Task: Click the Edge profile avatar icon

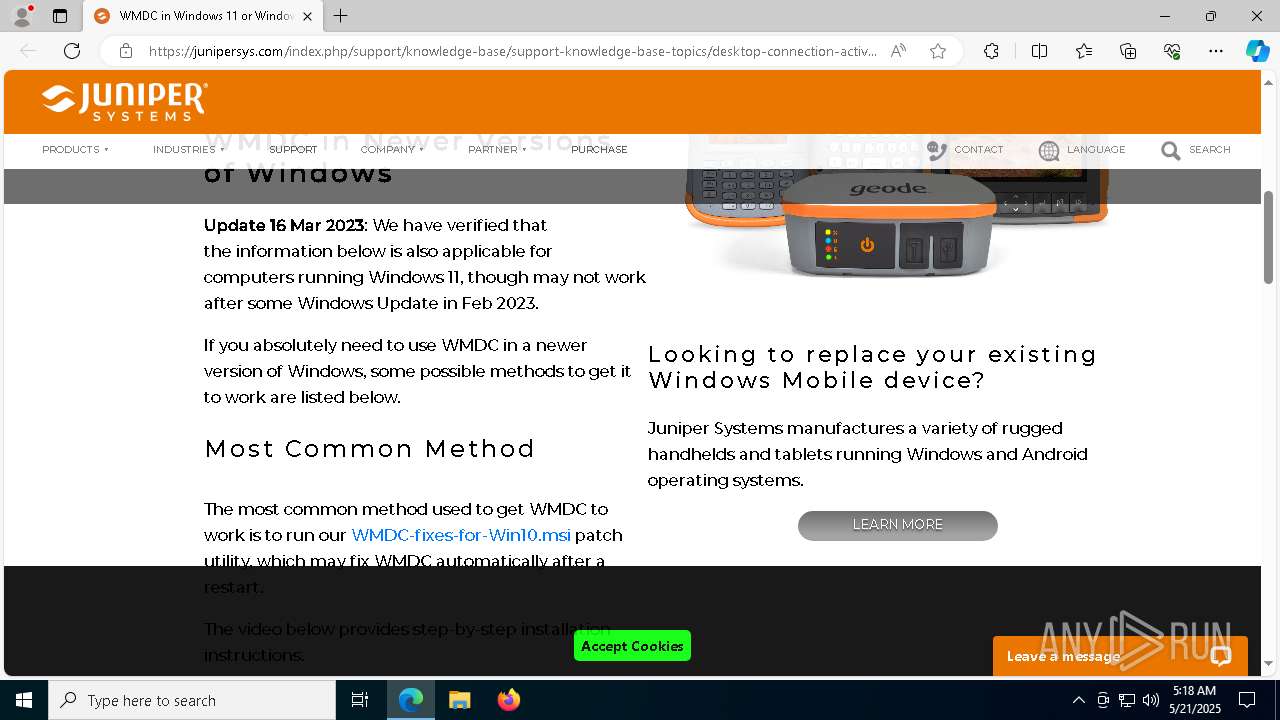Action: [22, 16]
